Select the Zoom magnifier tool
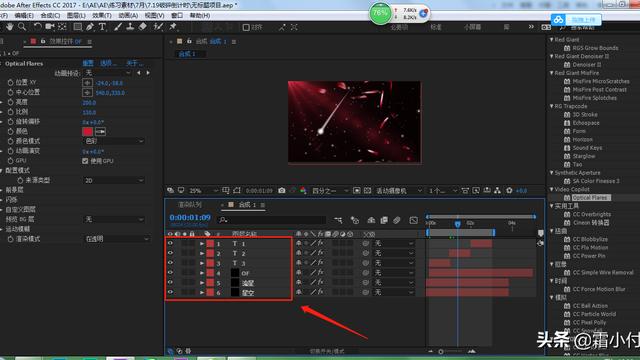The height and width of the screenshot is (360, 640). (x=22, y=27)
